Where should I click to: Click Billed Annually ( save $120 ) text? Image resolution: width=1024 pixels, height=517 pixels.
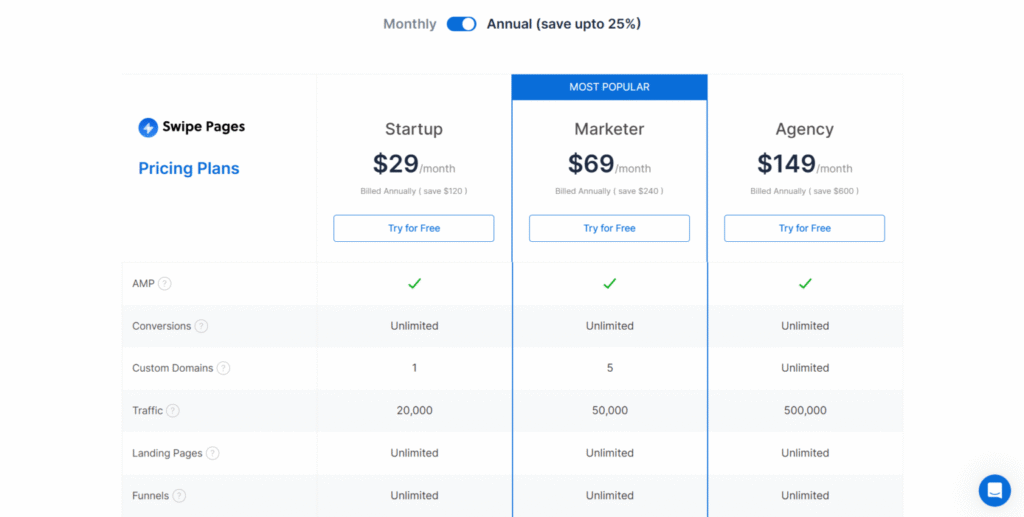[x=414, y=191]
